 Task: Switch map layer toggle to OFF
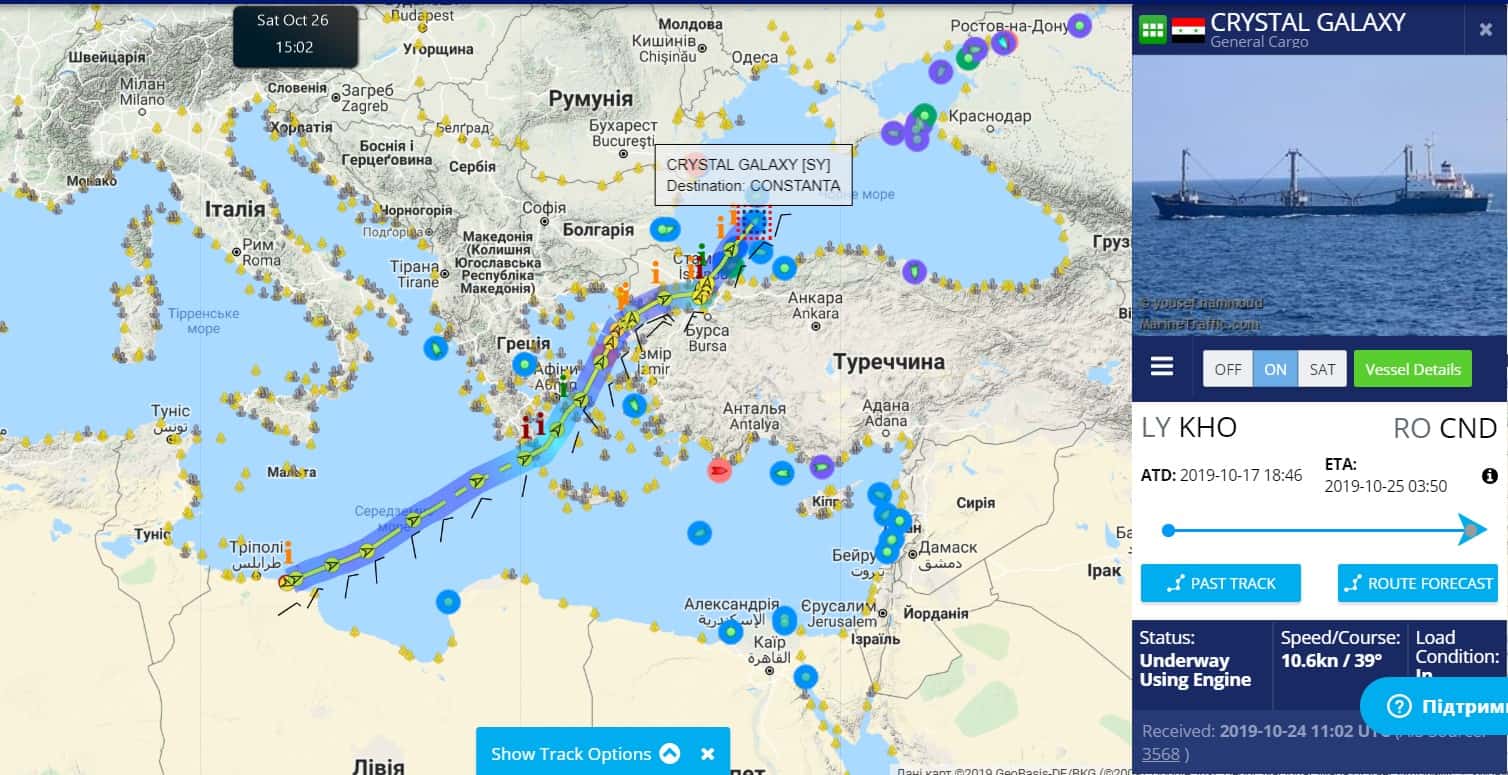tap(1227, 369)
